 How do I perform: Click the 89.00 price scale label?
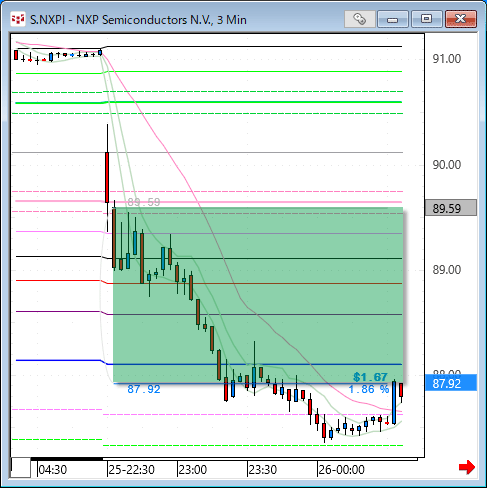(447, 270)
